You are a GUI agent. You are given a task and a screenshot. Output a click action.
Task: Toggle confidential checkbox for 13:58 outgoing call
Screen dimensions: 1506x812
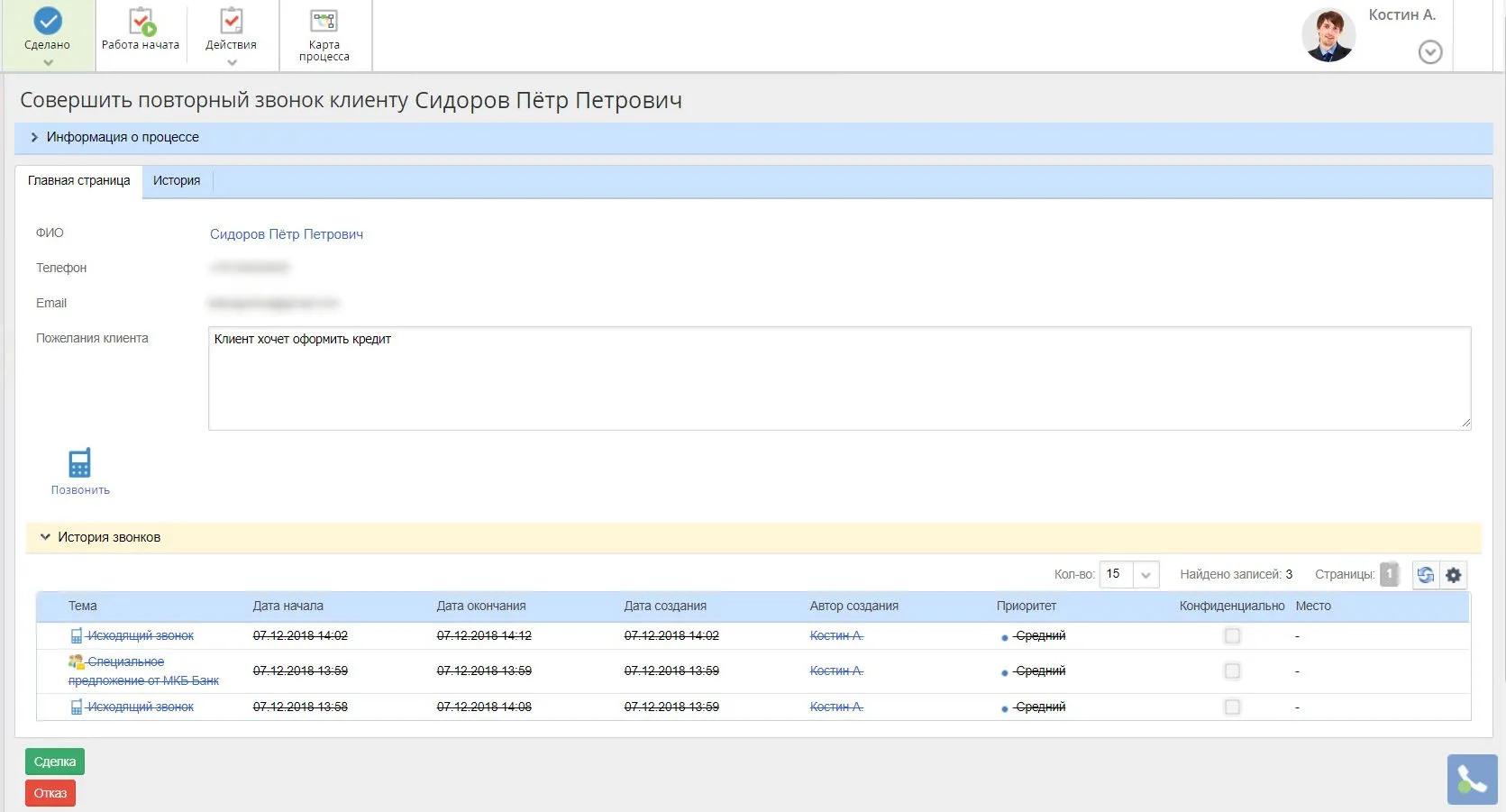(x=1232, y=707)
